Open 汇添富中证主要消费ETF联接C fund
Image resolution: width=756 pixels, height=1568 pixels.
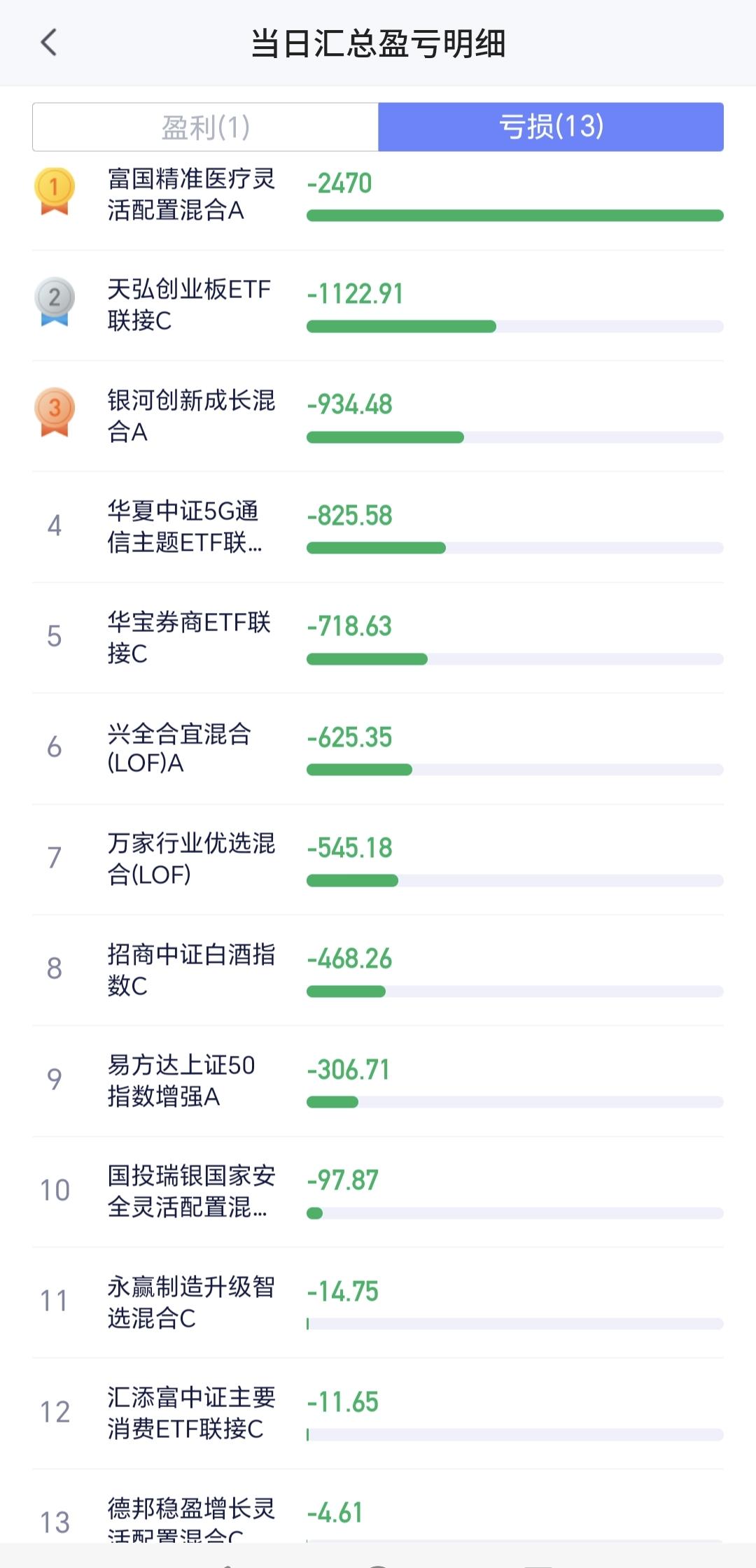[x=190, y=1413]
